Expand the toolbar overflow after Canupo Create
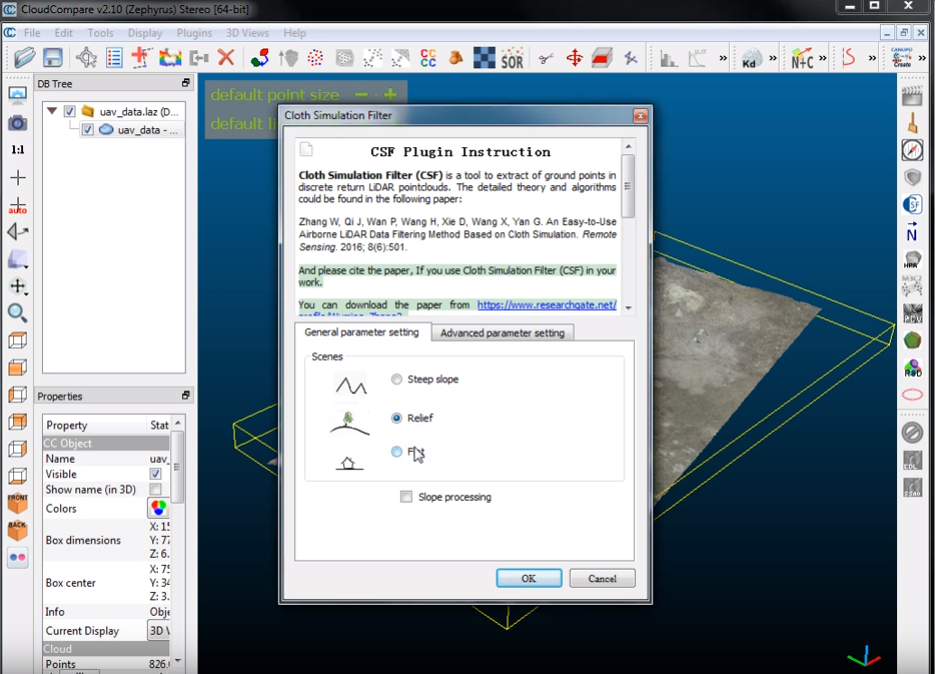The width and height of the screenshot is (935, 674). [x=922, y=58]
